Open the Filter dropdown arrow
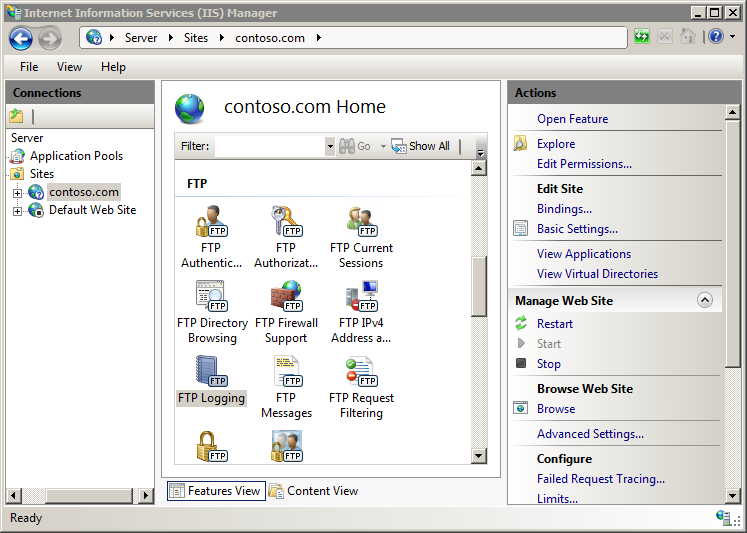The width and height of the screenshot is (747, 533). click(330, 146)
